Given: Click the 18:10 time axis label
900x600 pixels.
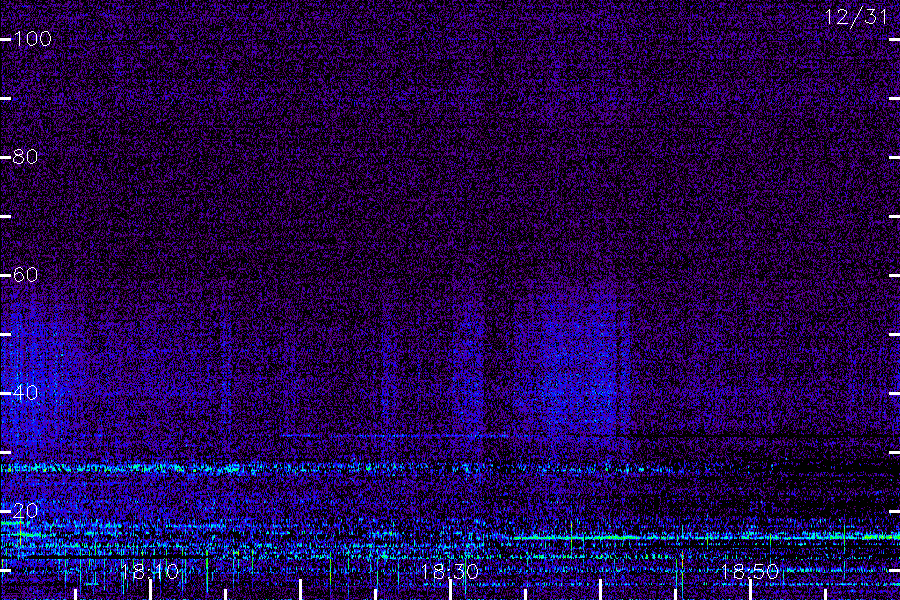Looking at the screenshot, I should [150, 571].
